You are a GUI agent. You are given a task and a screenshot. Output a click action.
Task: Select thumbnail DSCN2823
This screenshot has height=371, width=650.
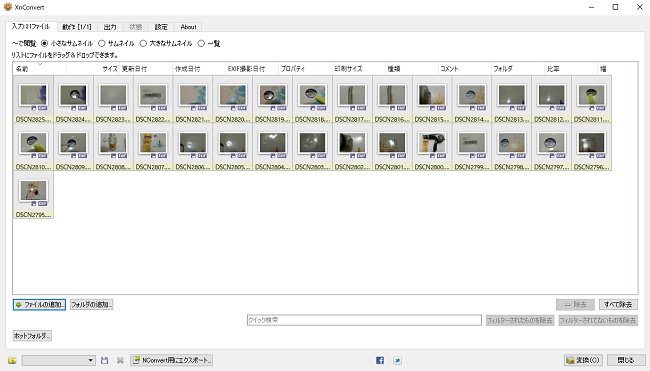point(113,99)
